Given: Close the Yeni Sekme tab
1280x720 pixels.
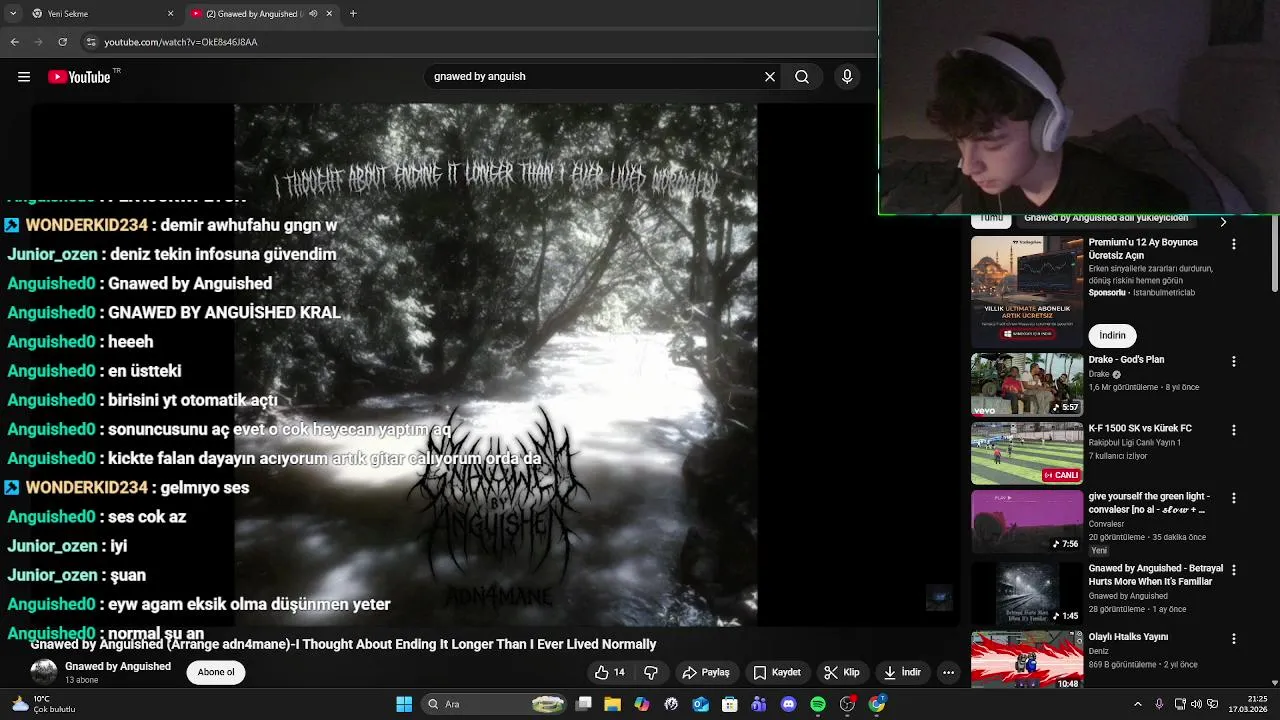Looking at the screenshot, I should [x=170, y=14].
